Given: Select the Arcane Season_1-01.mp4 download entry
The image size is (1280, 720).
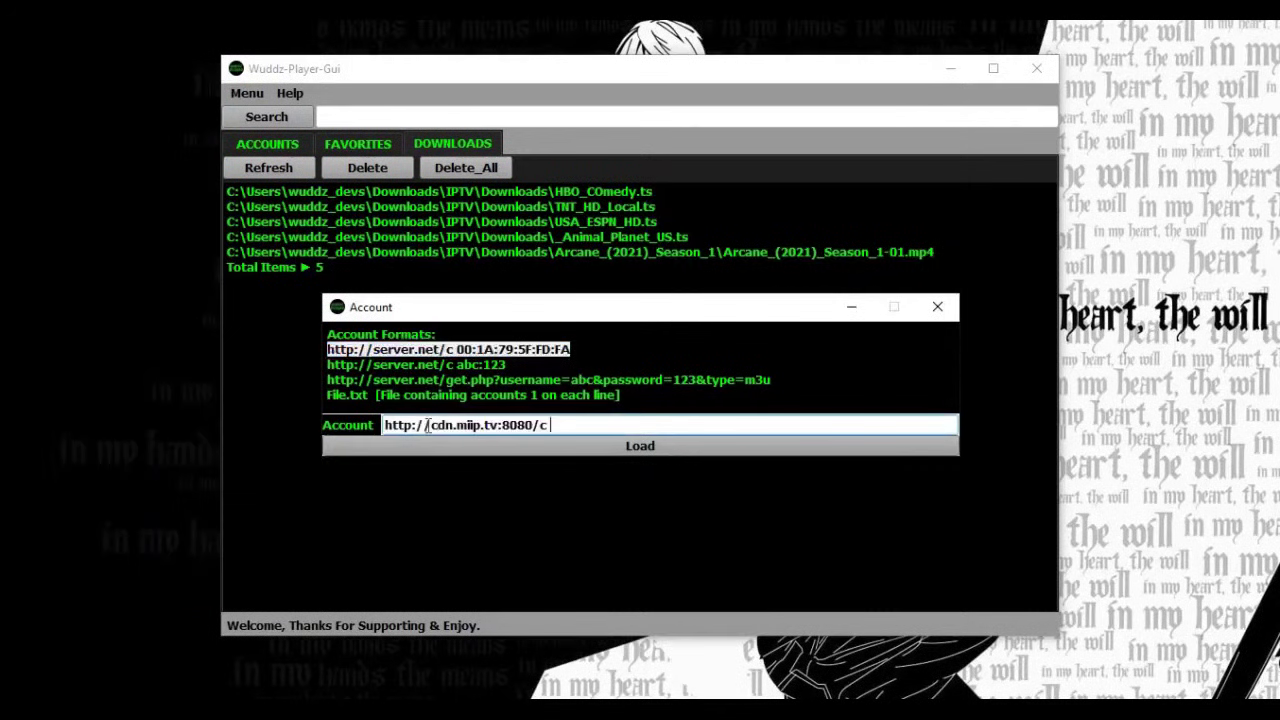Looking at the screenshot, I should point(580,252).
